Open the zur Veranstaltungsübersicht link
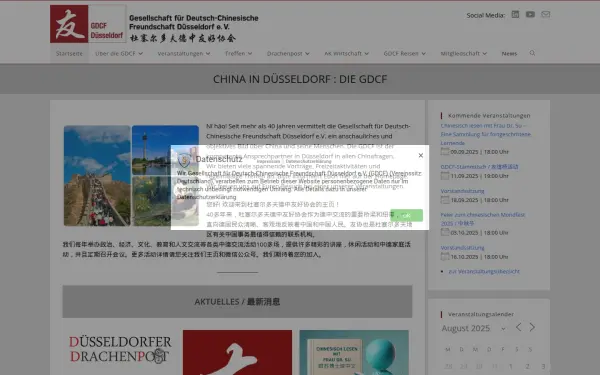The width and height of the screenshot is (600, 375). click(484, 271)
